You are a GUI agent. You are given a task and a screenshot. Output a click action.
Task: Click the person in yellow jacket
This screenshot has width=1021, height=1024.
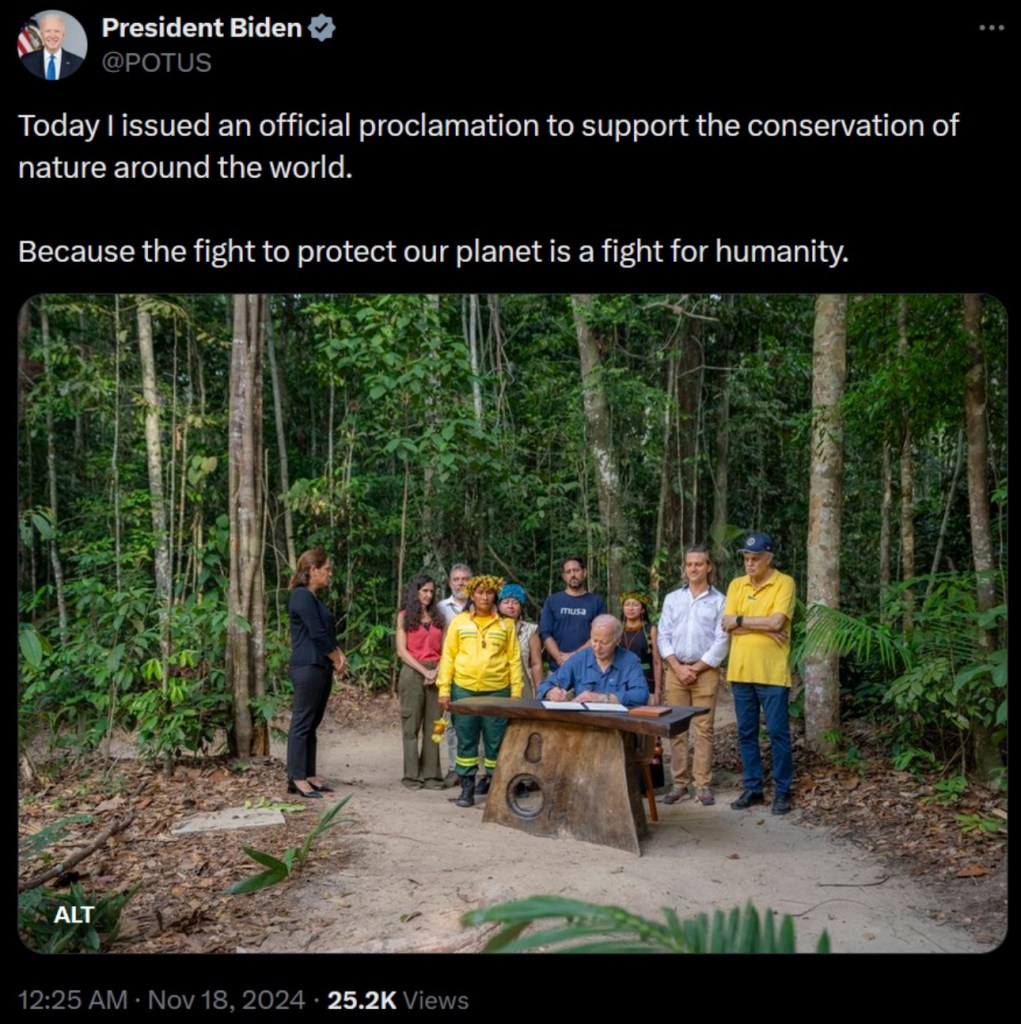pos(480,665)
